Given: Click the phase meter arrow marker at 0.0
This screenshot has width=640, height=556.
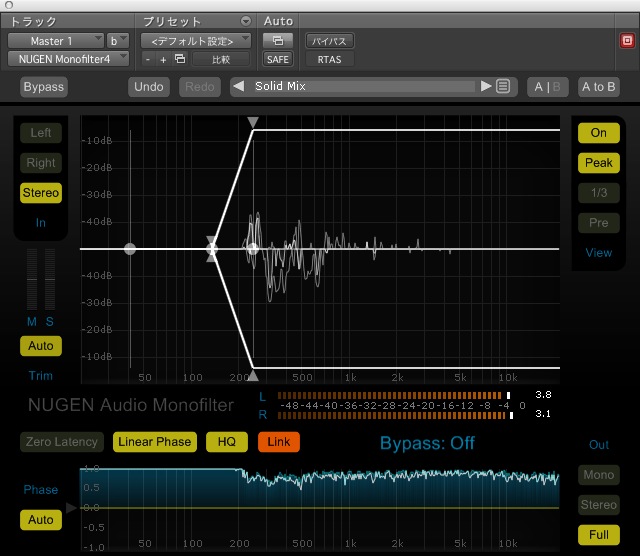Looking at the screenshot, I should click(71, 507).
